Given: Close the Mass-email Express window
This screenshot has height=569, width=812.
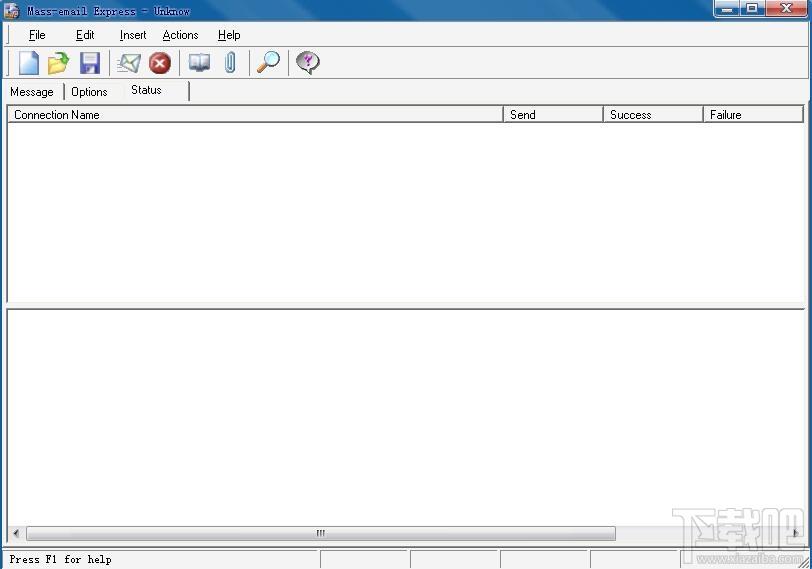Looking at the screenshot, I should pyautogui.click(x=786, y=9).
